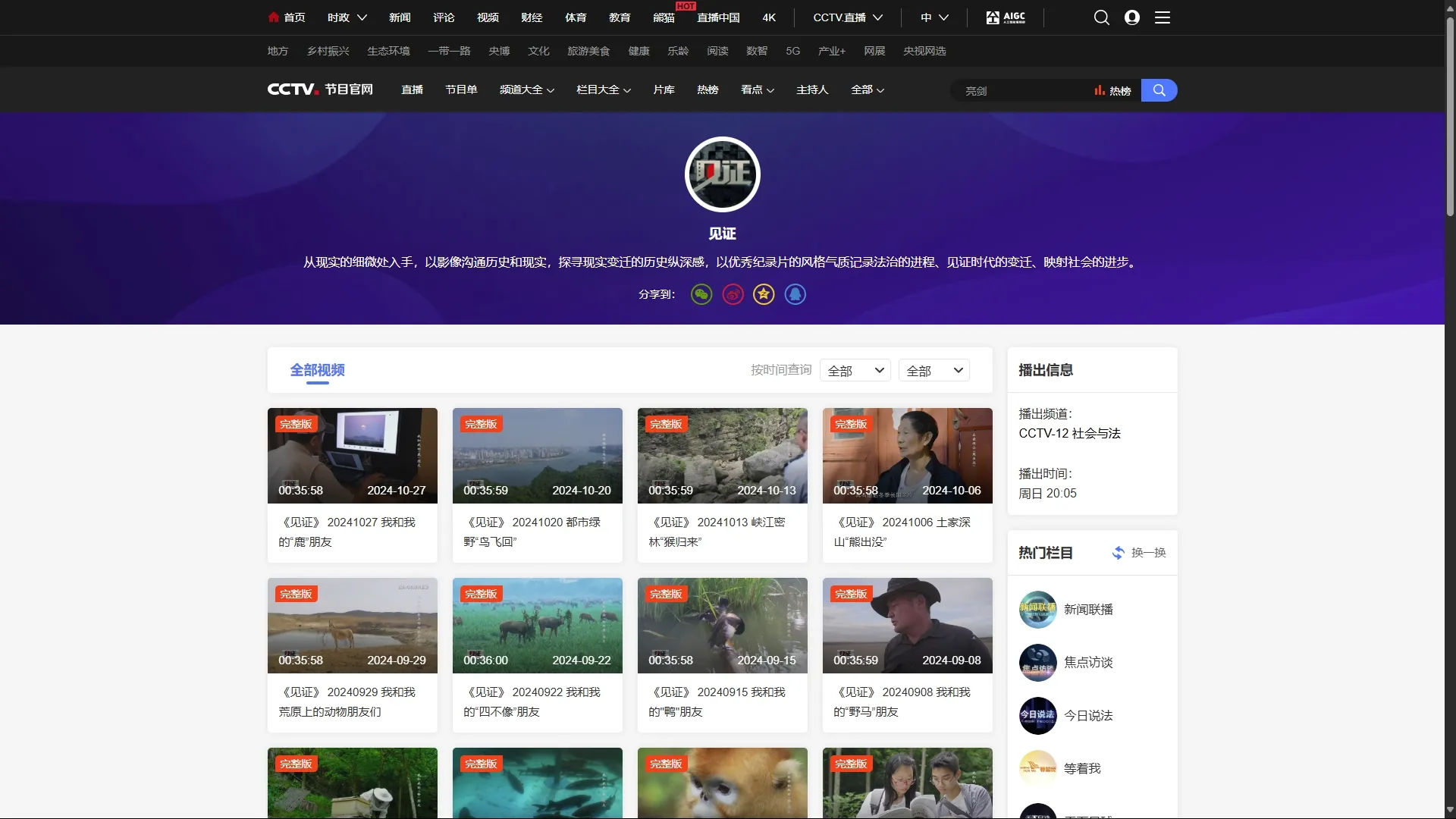This screenshot has height=819, width=1456.
Task: Open 新闻联播 round program icon
Action: click(x=1037, y=610)
